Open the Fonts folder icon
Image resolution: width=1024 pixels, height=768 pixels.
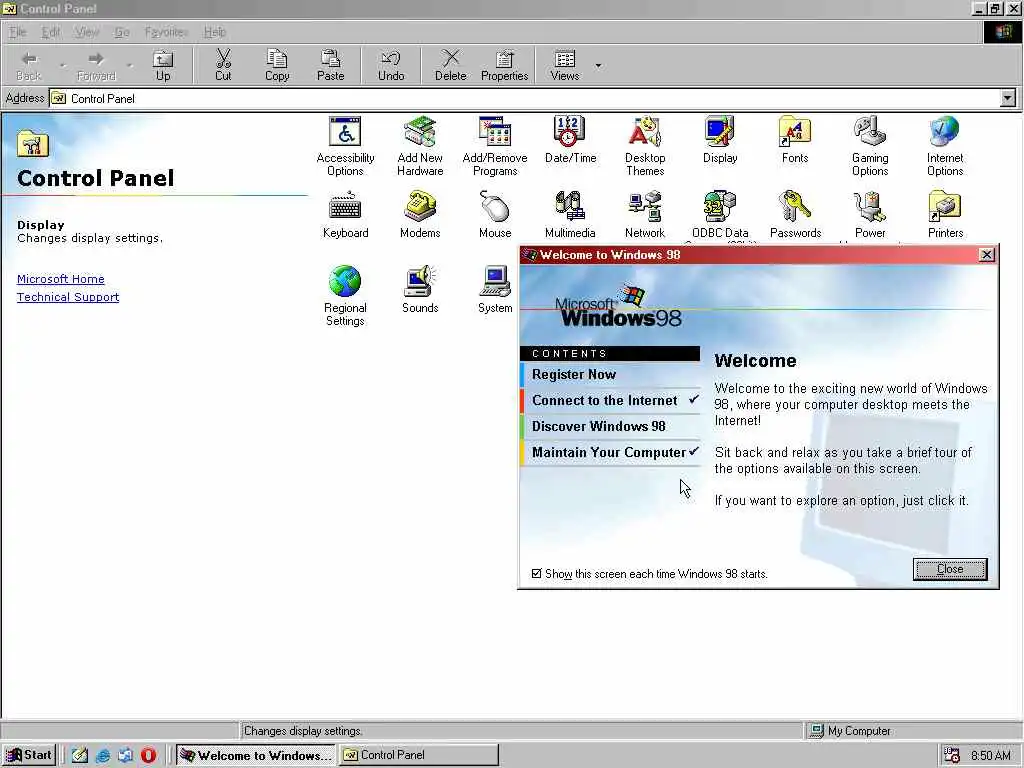point(795,140)
